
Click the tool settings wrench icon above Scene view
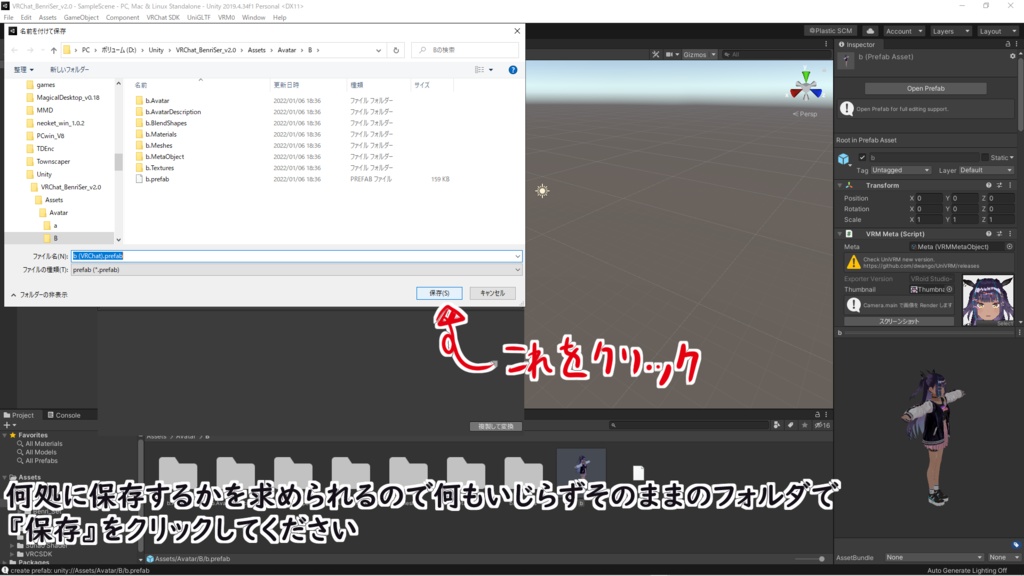655,54
